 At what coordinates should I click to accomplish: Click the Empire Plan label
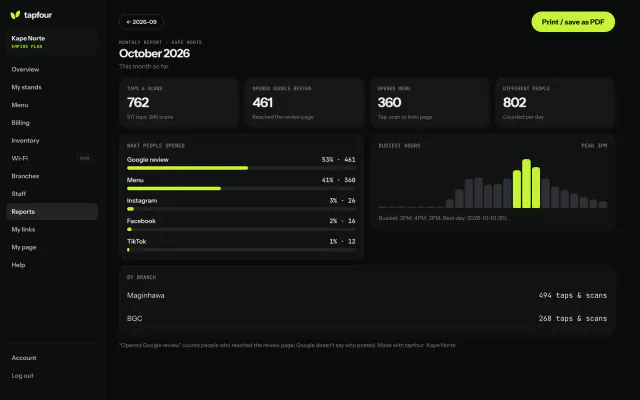[x=27, y=46]
